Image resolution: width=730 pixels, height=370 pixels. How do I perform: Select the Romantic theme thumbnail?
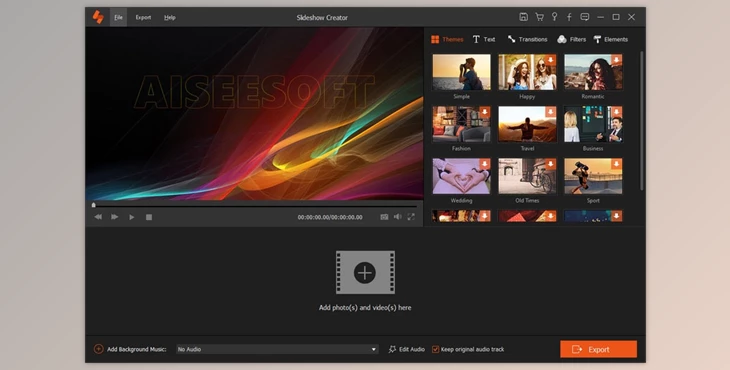(593, 72)
